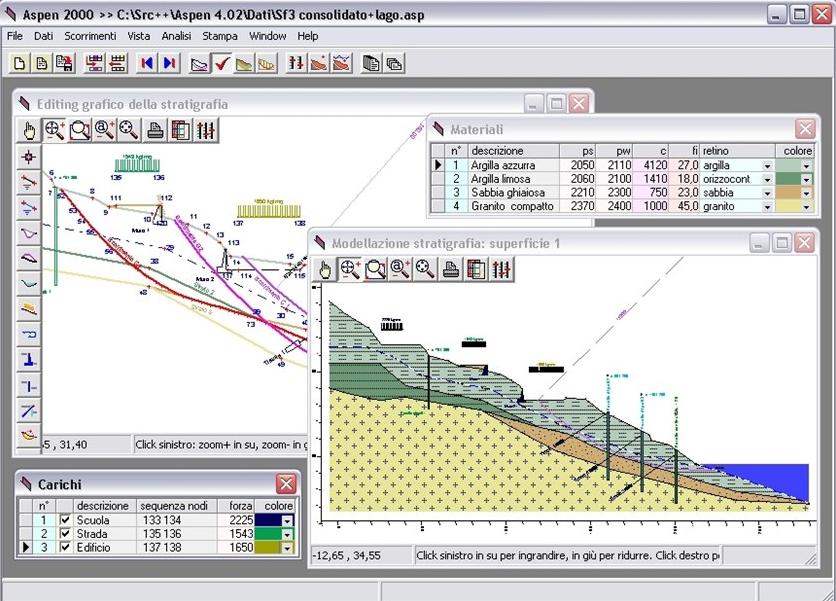
Task: Click the blue previous-step arrow icon
Action: [x=147, y=63]
